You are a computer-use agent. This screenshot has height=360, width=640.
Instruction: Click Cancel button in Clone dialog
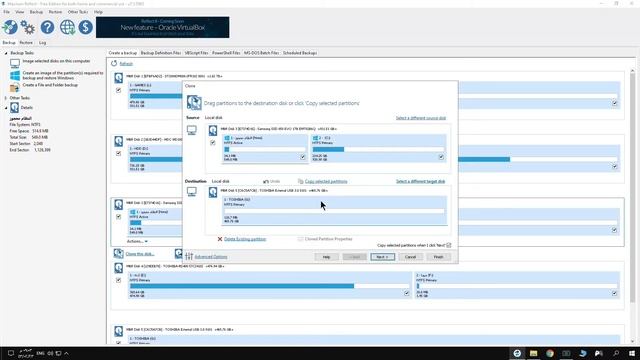(410, 257)
